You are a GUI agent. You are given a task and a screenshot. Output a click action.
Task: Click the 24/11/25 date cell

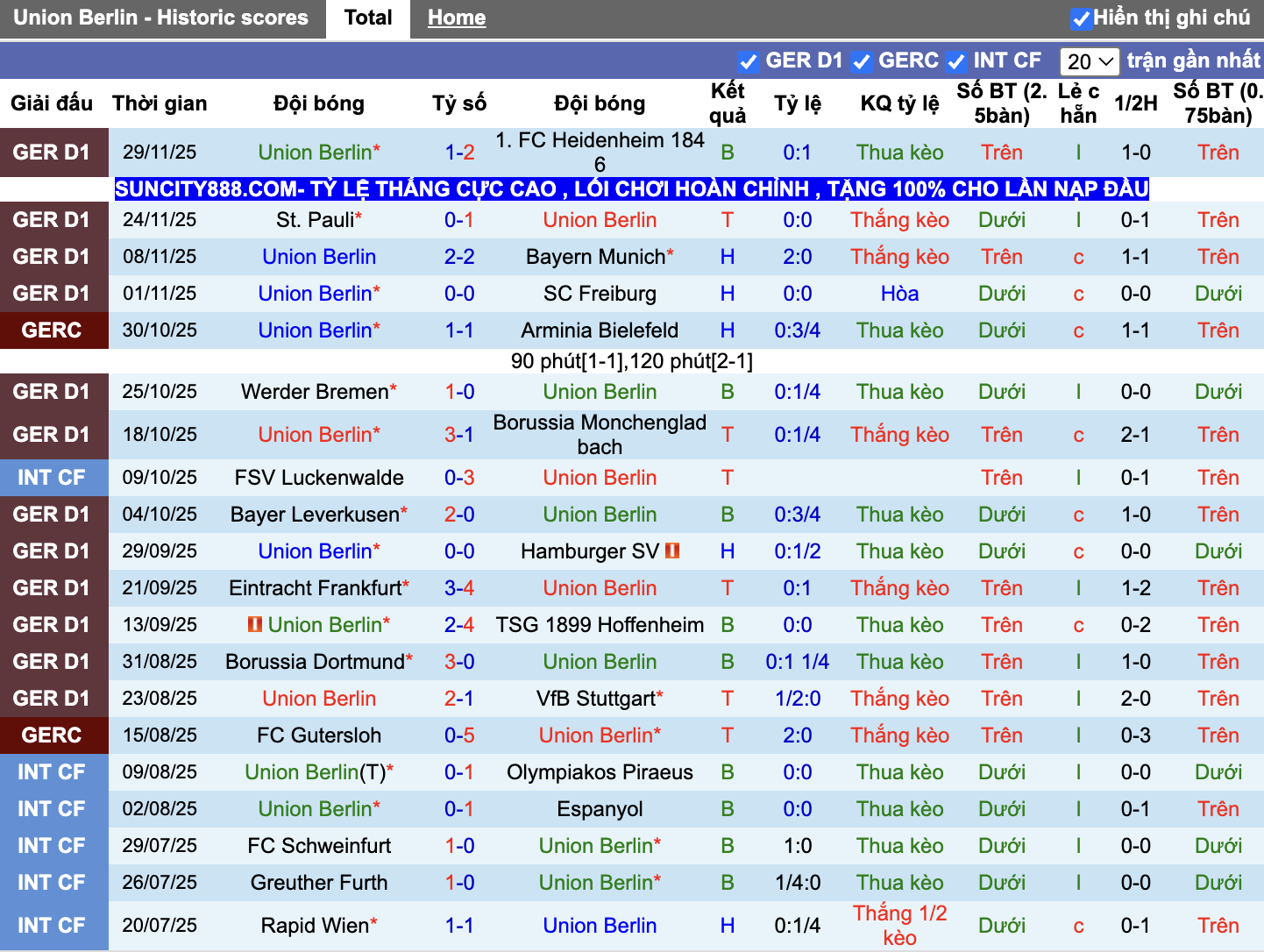coord(160,220)
